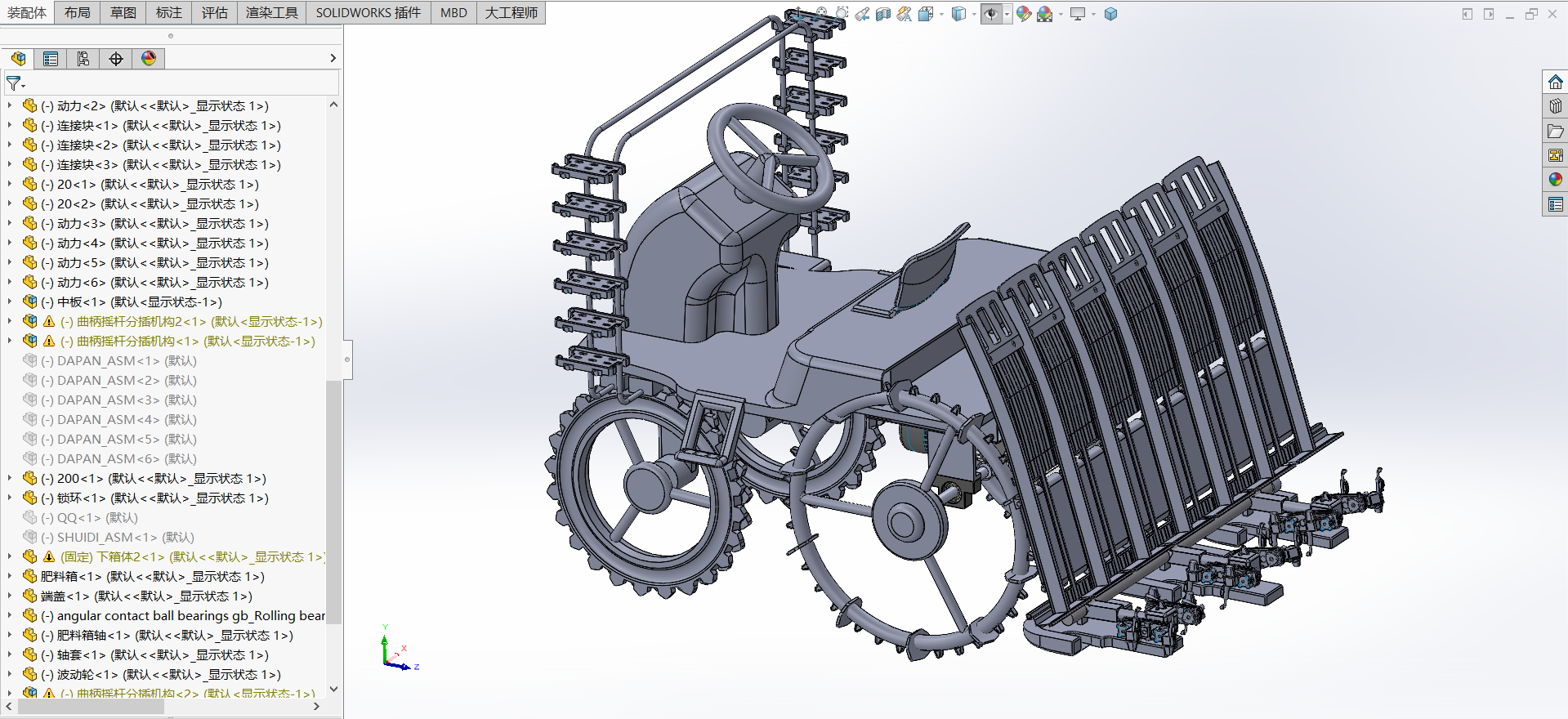
Task: Click the Edit Appearance icon
Action: tap(1024, 14)
